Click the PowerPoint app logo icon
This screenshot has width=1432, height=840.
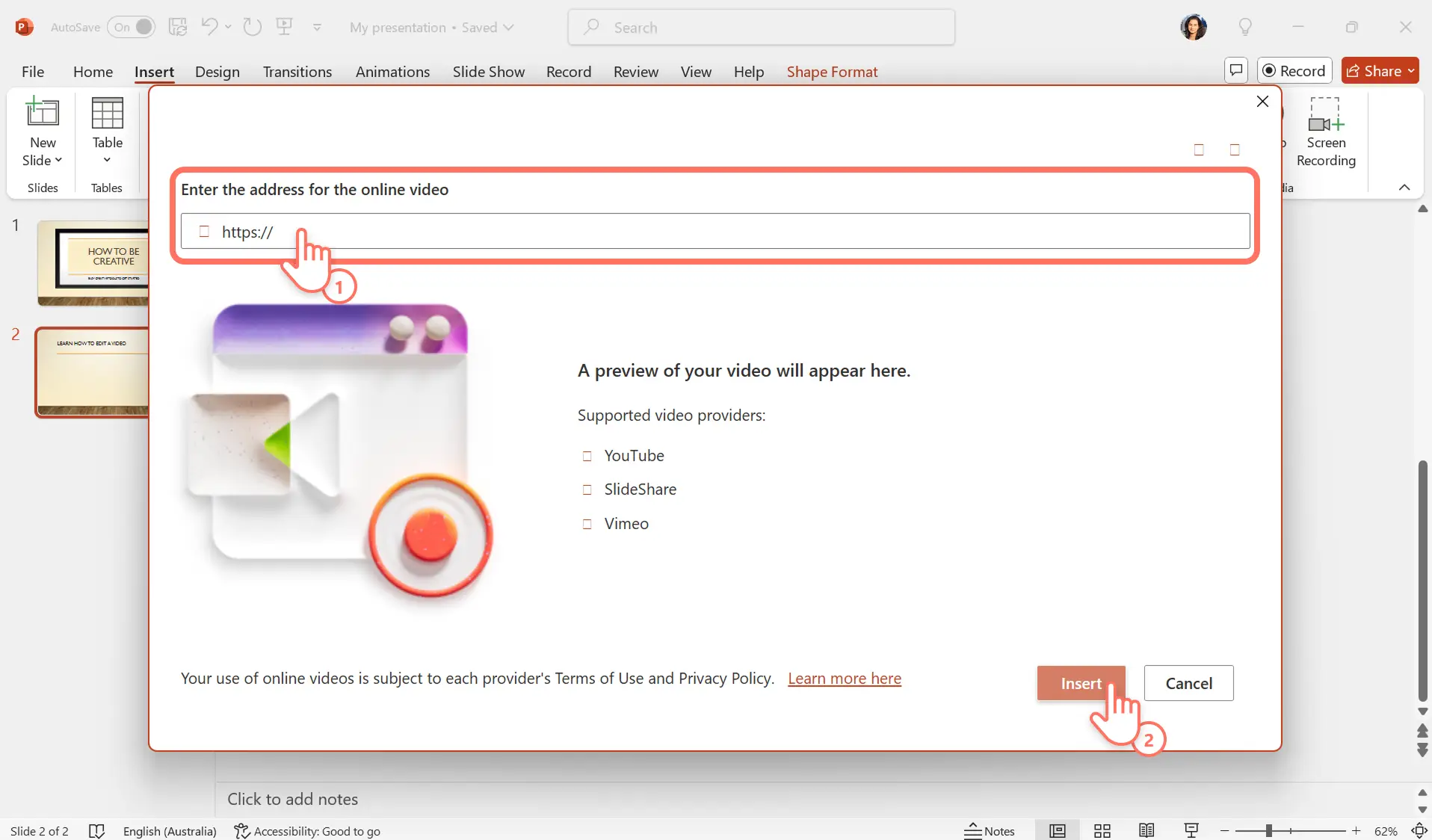pos(24,28)
